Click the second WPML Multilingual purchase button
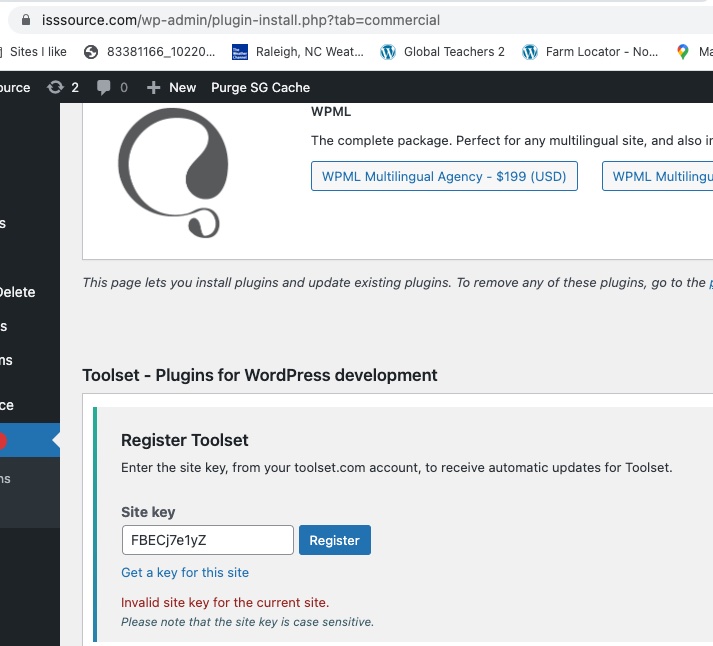The image size is (713, 646). pos(658,176)
